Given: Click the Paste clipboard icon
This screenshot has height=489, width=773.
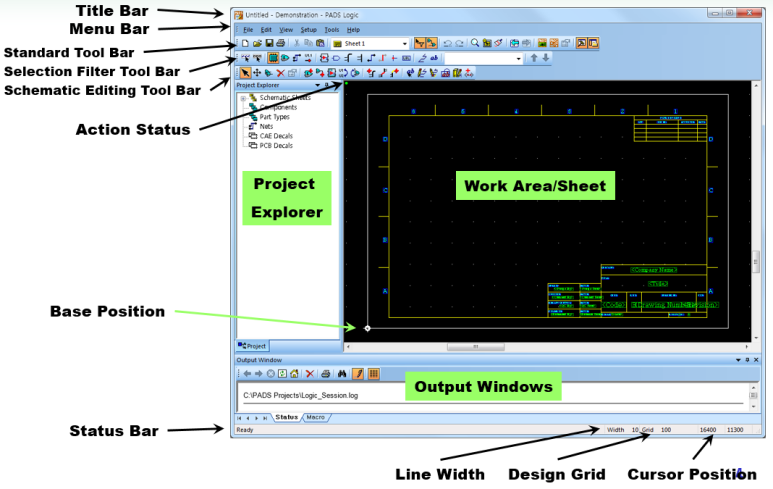Looking at the screenshot, I should (320, 43).
